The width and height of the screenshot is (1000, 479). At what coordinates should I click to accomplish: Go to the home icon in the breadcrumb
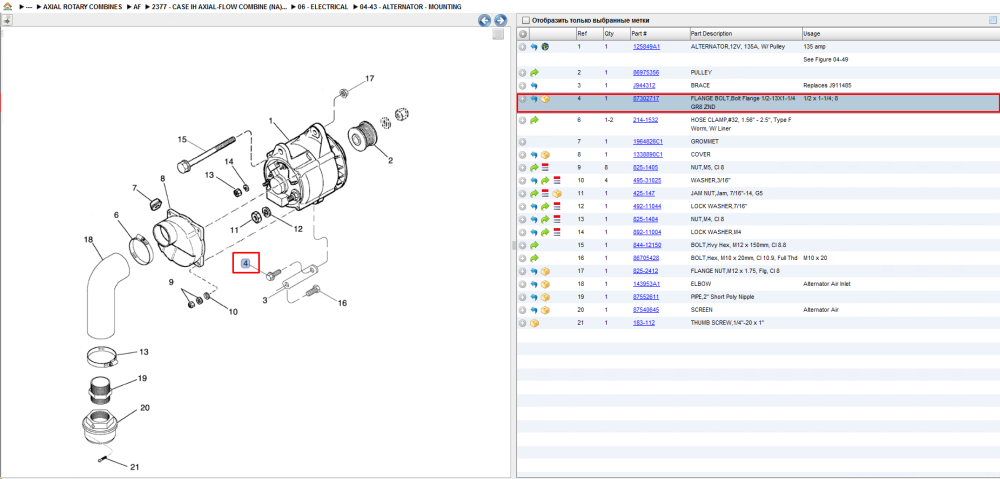8,6
